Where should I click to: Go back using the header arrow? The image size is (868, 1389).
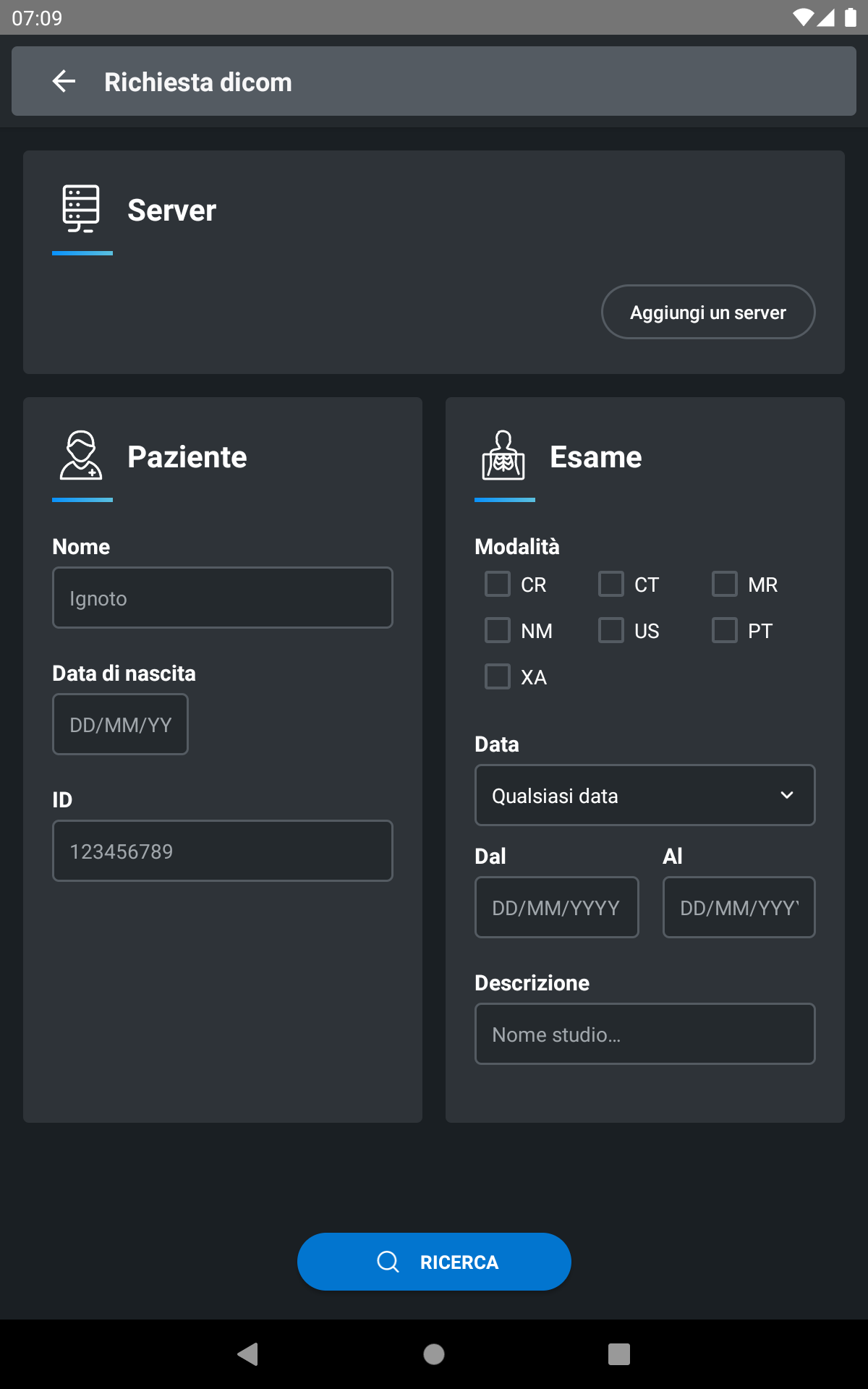click(64, 81)
